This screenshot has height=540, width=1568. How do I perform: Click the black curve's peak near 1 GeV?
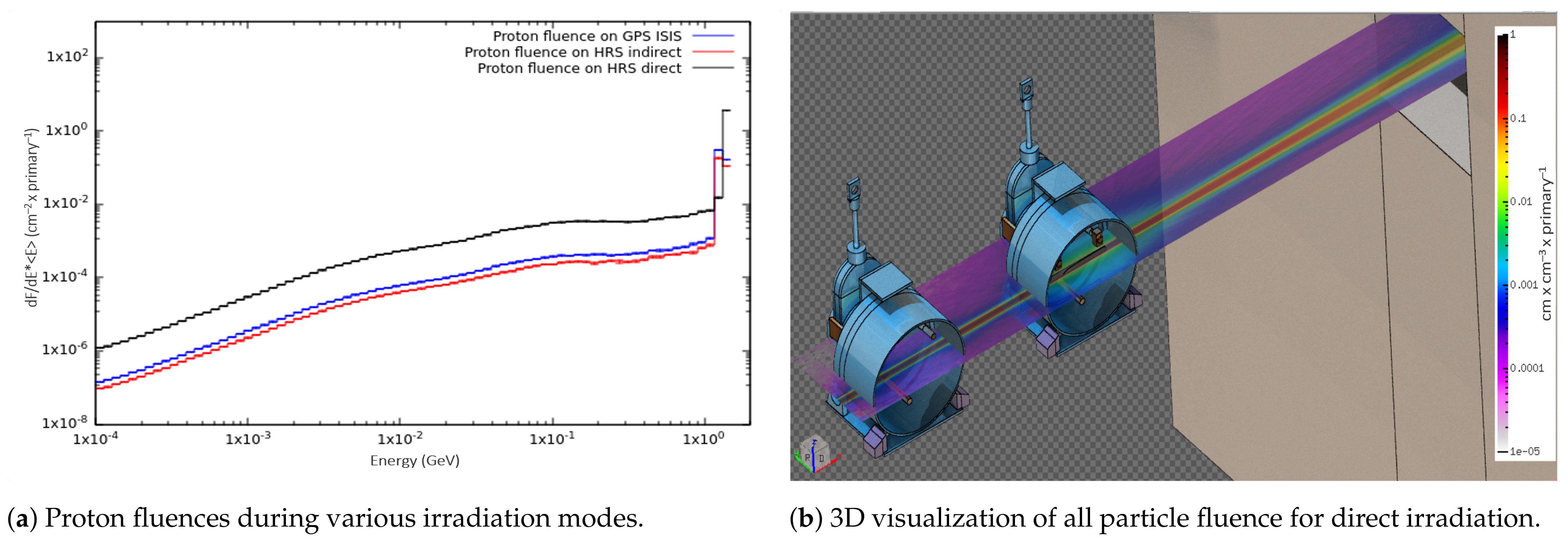[725, 111]
